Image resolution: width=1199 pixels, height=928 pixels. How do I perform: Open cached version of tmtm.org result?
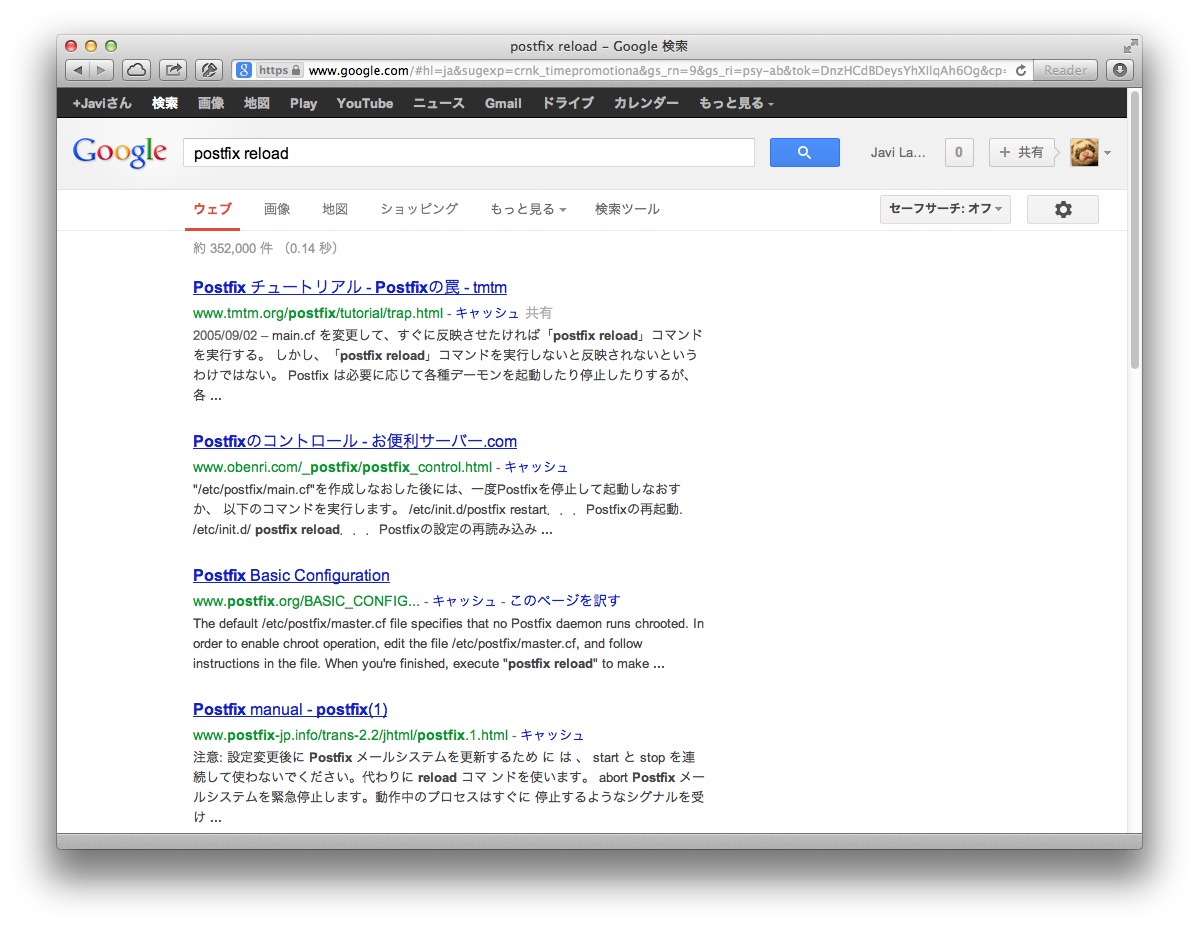[x=486, y=313]
